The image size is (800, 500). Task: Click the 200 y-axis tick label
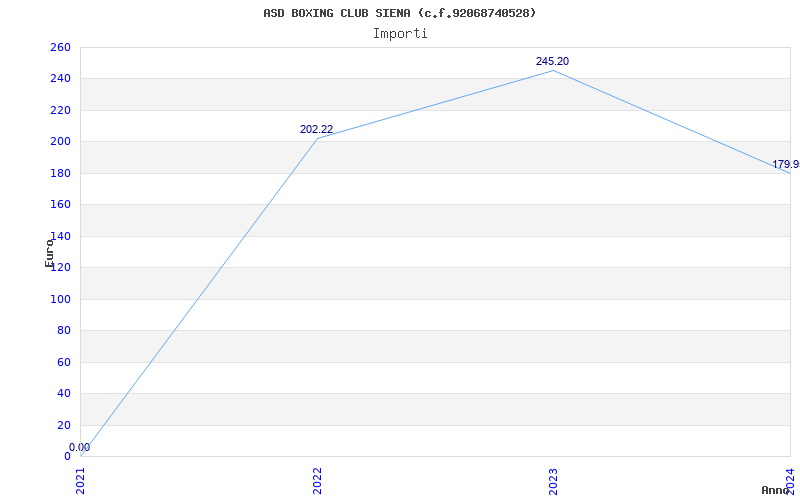(60, 142)
